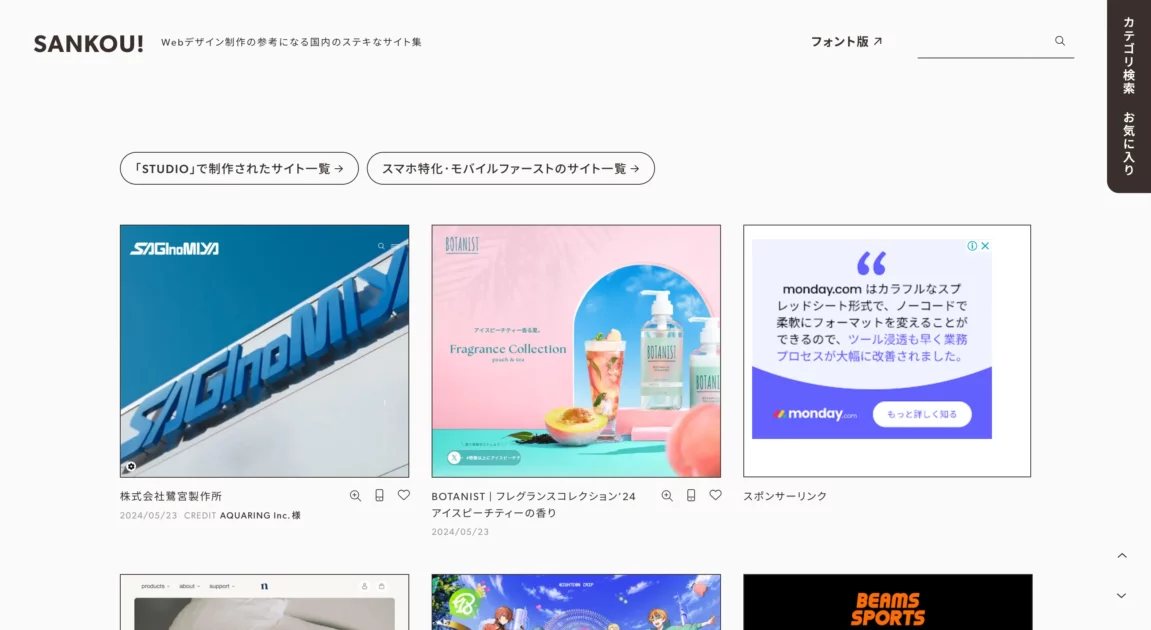
Task: Click the search magnifier icon in header
Action: (1060, 41)
